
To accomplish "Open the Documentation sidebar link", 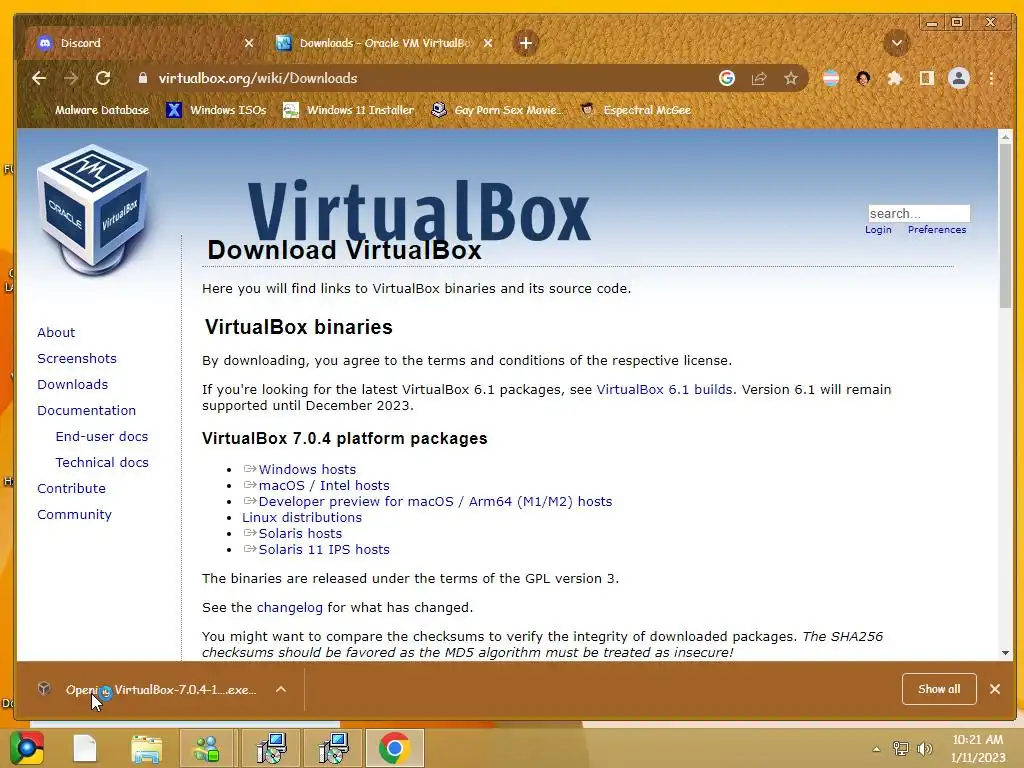I will coord(87,411).
